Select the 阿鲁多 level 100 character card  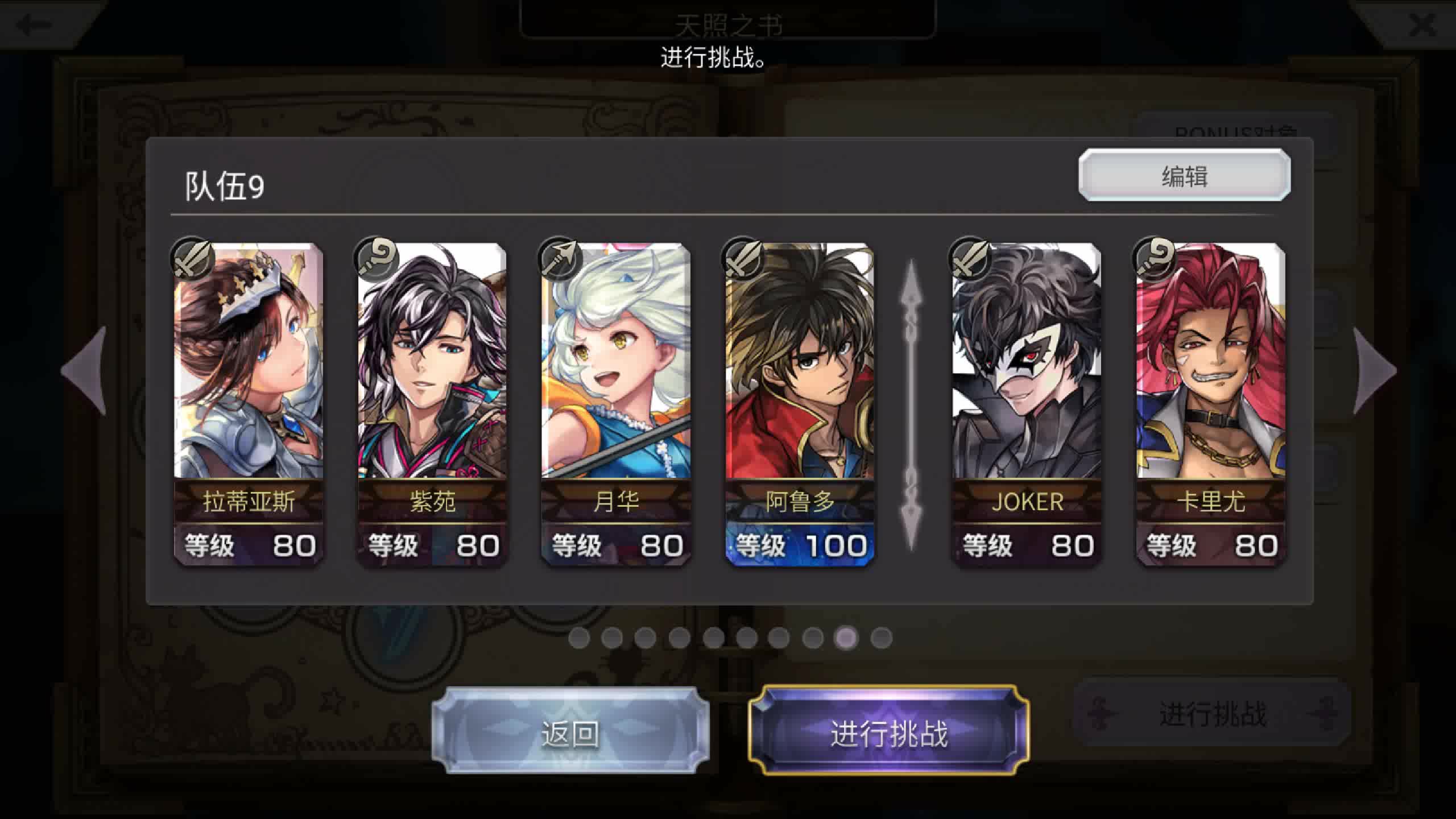pos(800,404)
